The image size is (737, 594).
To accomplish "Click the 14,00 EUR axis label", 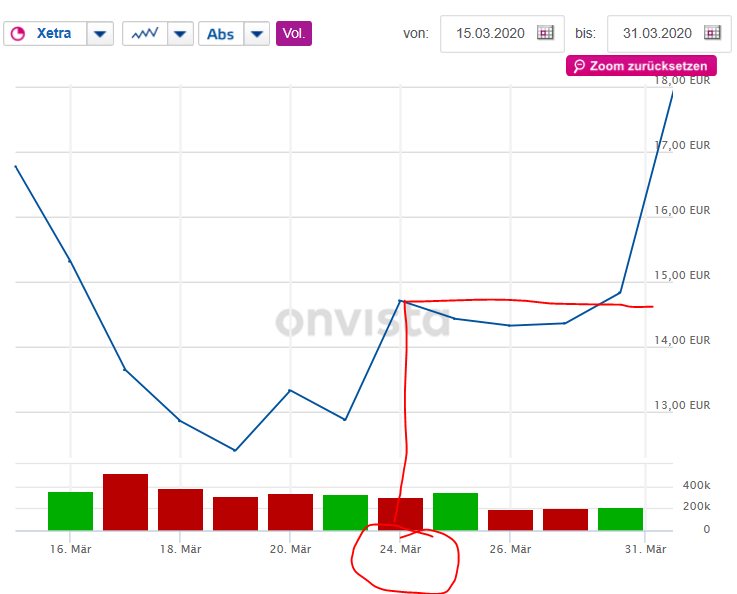I will [682, 340].
